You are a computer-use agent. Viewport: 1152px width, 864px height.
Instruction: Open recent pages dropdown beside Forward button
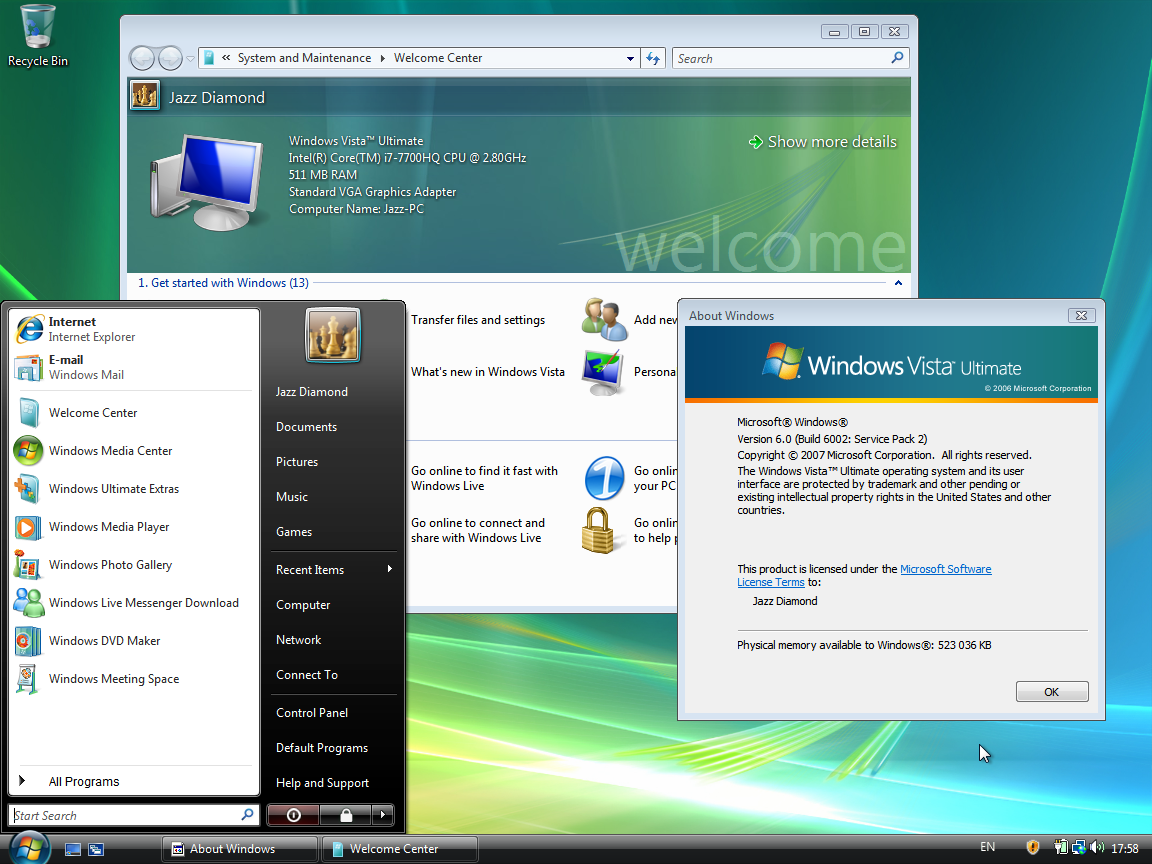(190, 58)
